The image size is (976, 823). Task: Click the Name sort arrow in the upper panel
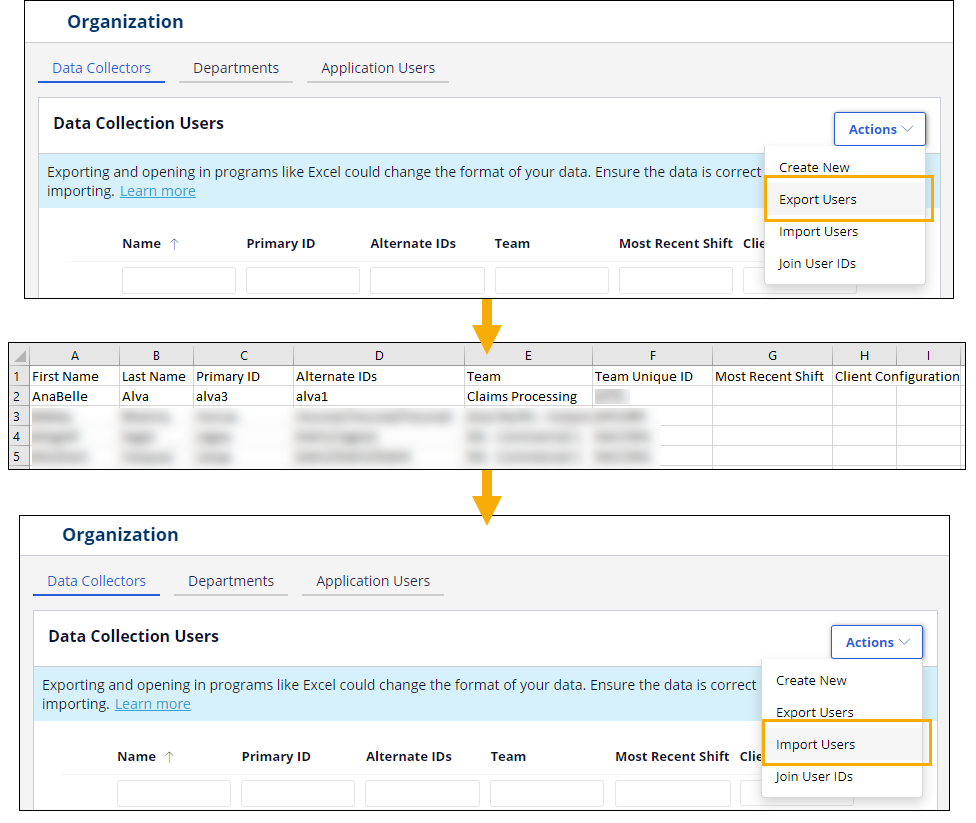point(174,244)
